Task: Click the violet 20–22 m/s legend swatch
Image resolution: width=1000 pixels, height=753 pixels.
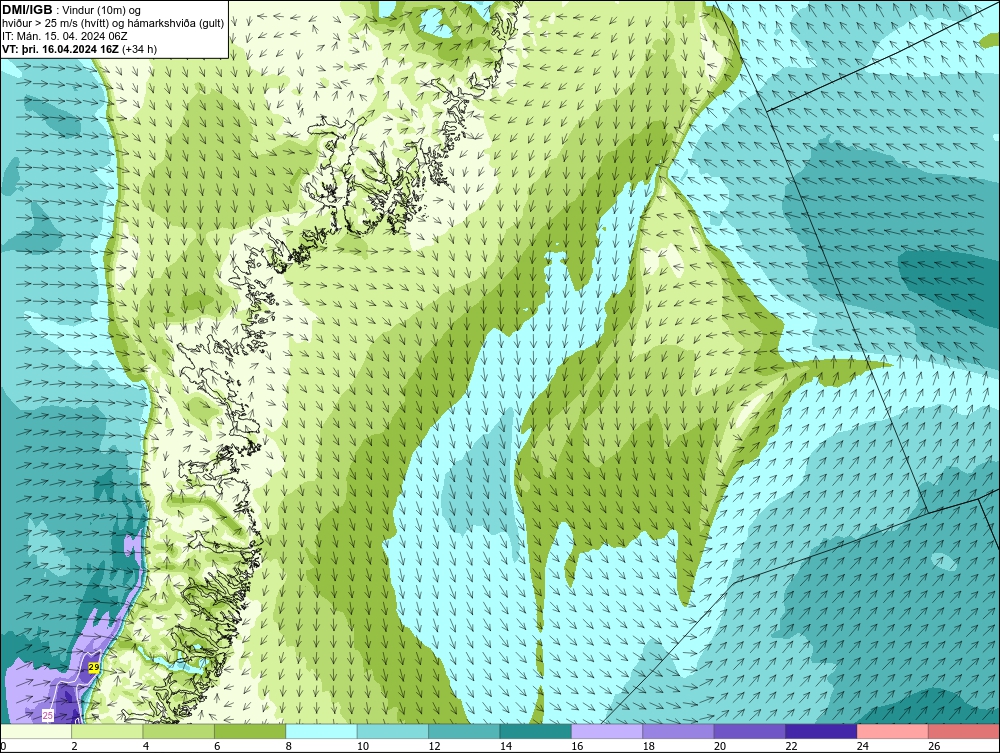Action: pyautogui.click(x=750, y=731)
